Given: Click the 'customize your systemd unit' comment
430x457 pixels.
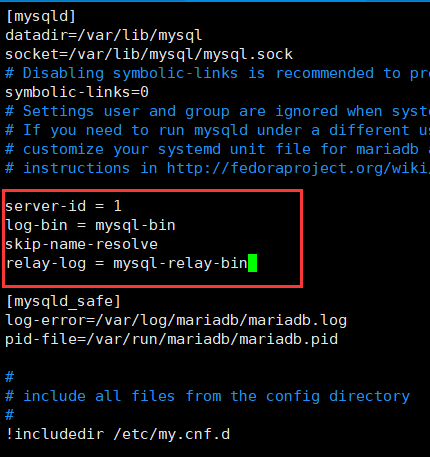Looking at the screenshot, I should coord(217,149).
